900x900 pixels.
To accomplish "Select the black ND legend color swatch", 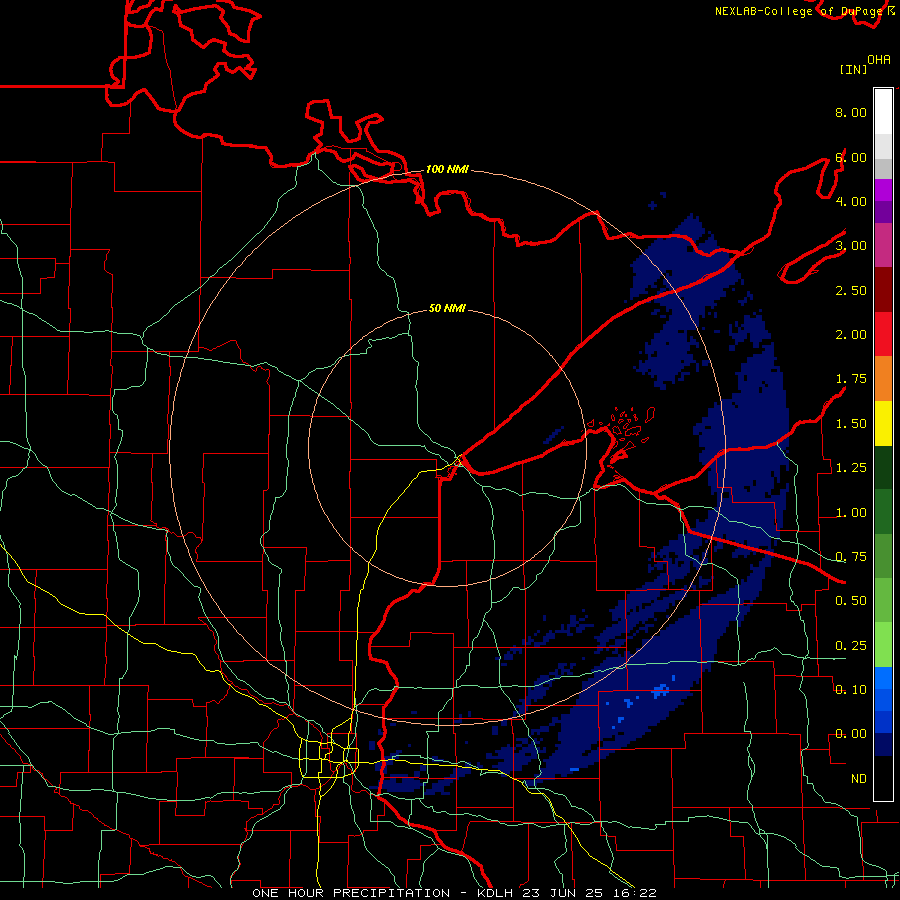I will pos(883,778).
